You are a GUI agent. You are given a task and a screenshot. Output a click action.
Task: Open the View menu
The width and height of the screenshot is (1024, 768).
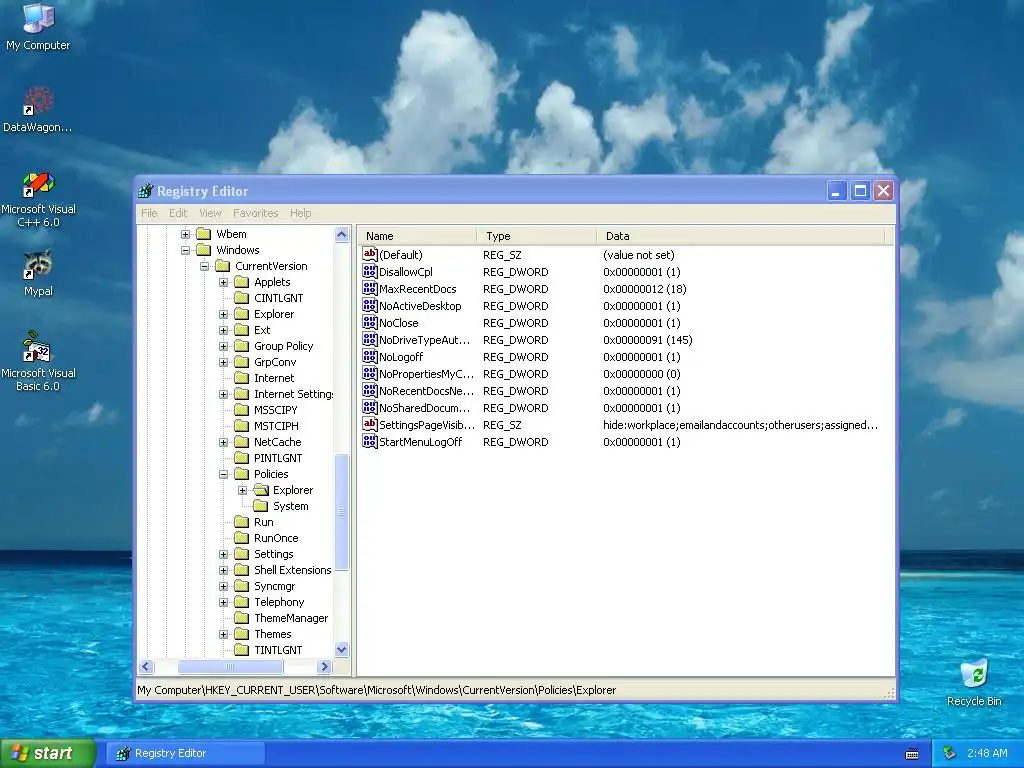point(210,213)
